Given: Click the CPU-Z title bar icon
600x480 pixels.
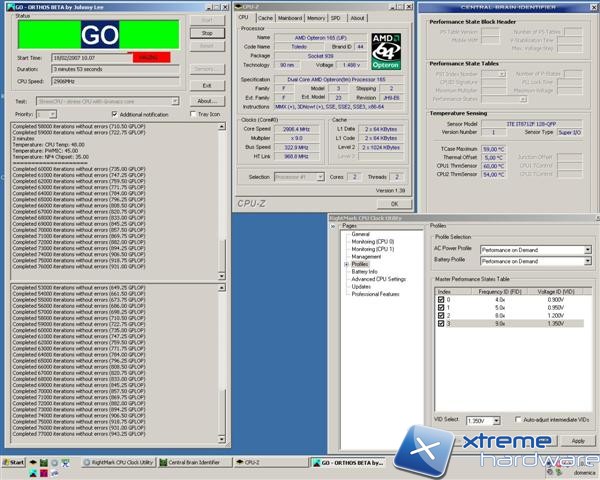Looking at the screenshot, I should (x=240, y=5).
